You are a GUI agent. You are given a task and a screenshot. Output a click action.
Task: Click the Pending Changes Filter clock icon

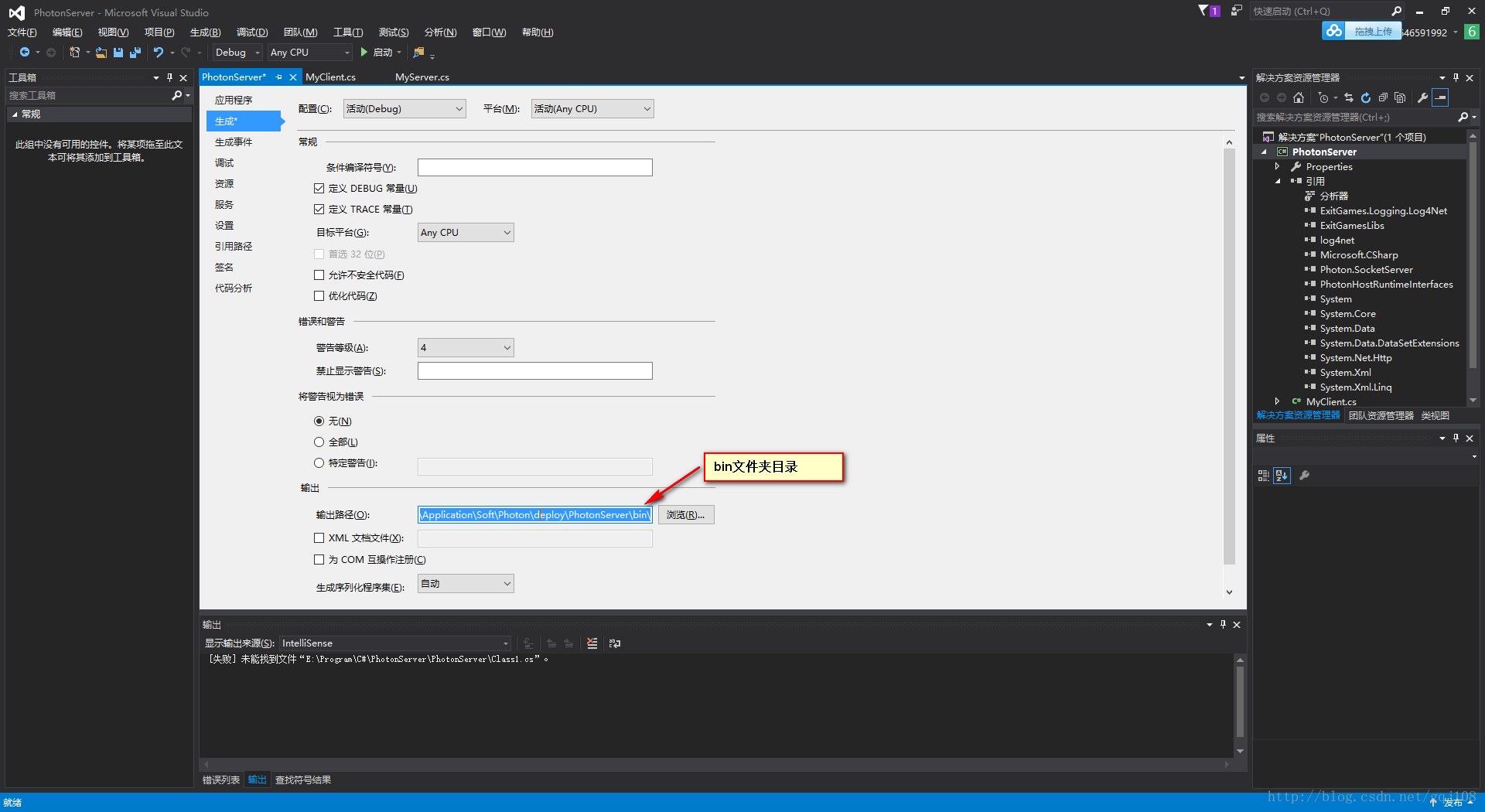1323,97
